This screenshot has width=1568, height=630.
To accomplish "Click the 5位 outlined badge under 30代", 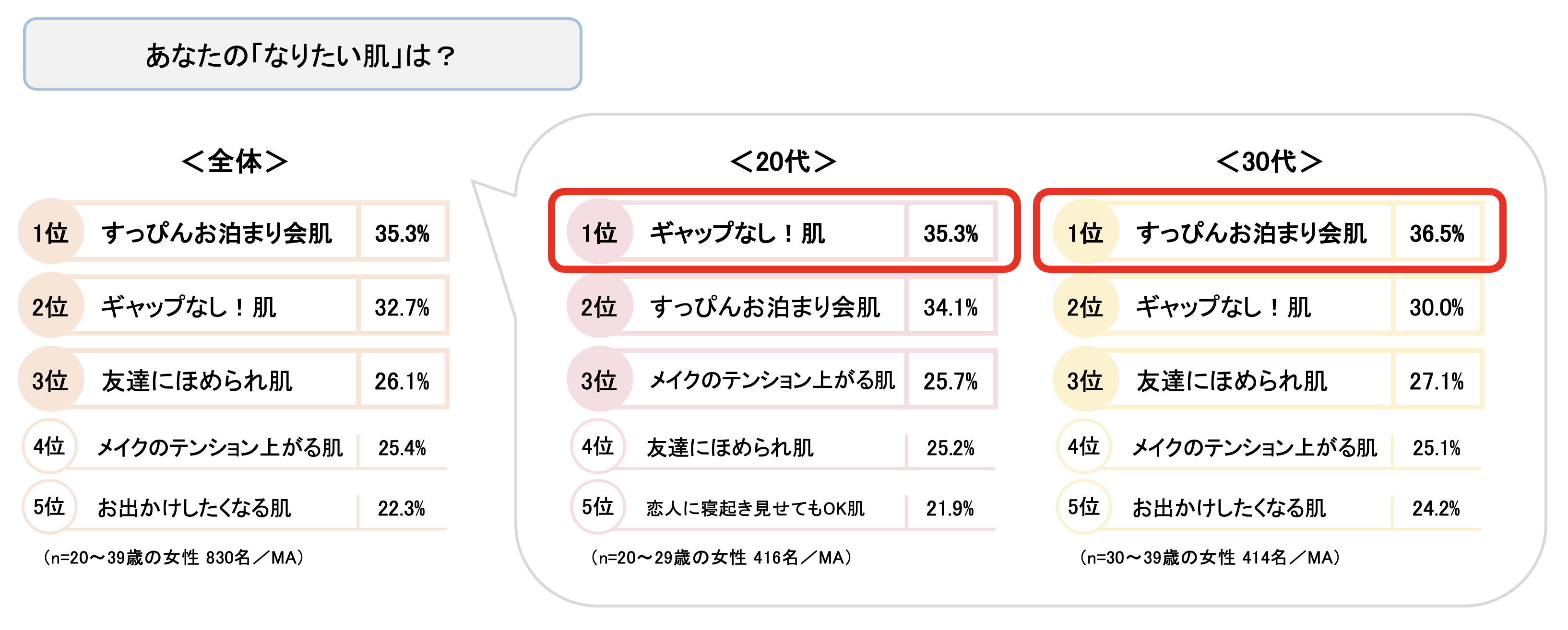I will tap(1083, 506).
